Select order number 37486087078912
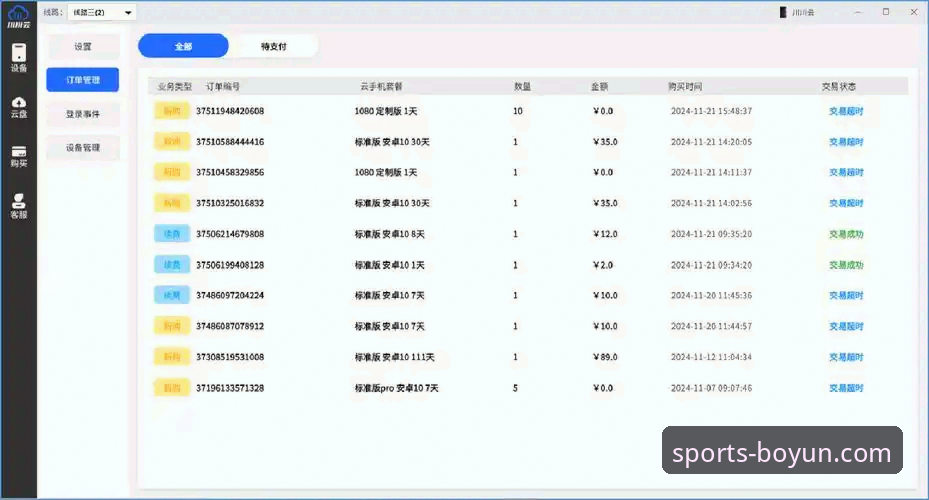This screenshot has height=500, width=929. [230, 326]
